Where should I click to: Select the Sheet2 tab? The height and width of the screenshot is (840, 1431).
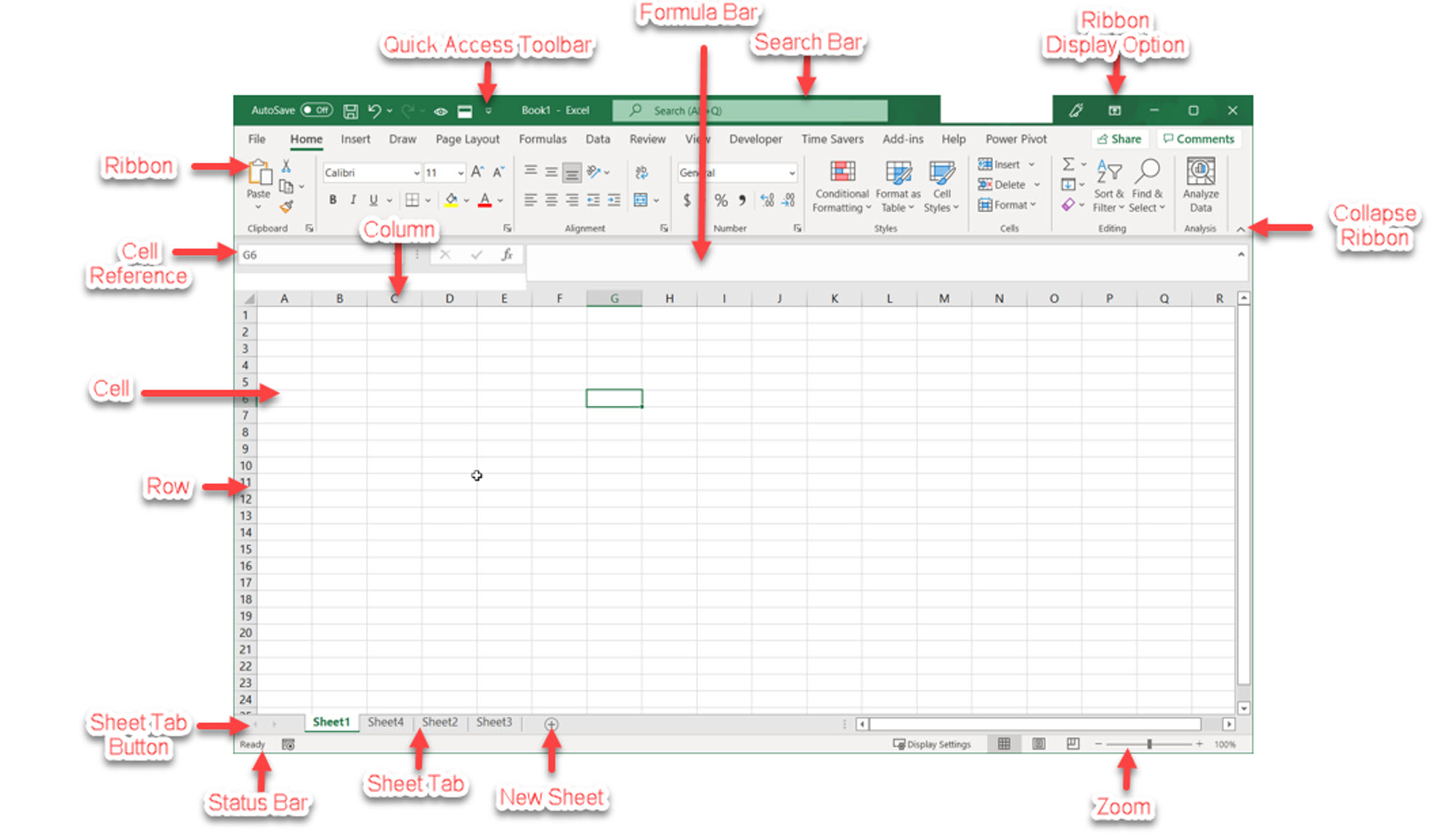(x=439, y=722)
